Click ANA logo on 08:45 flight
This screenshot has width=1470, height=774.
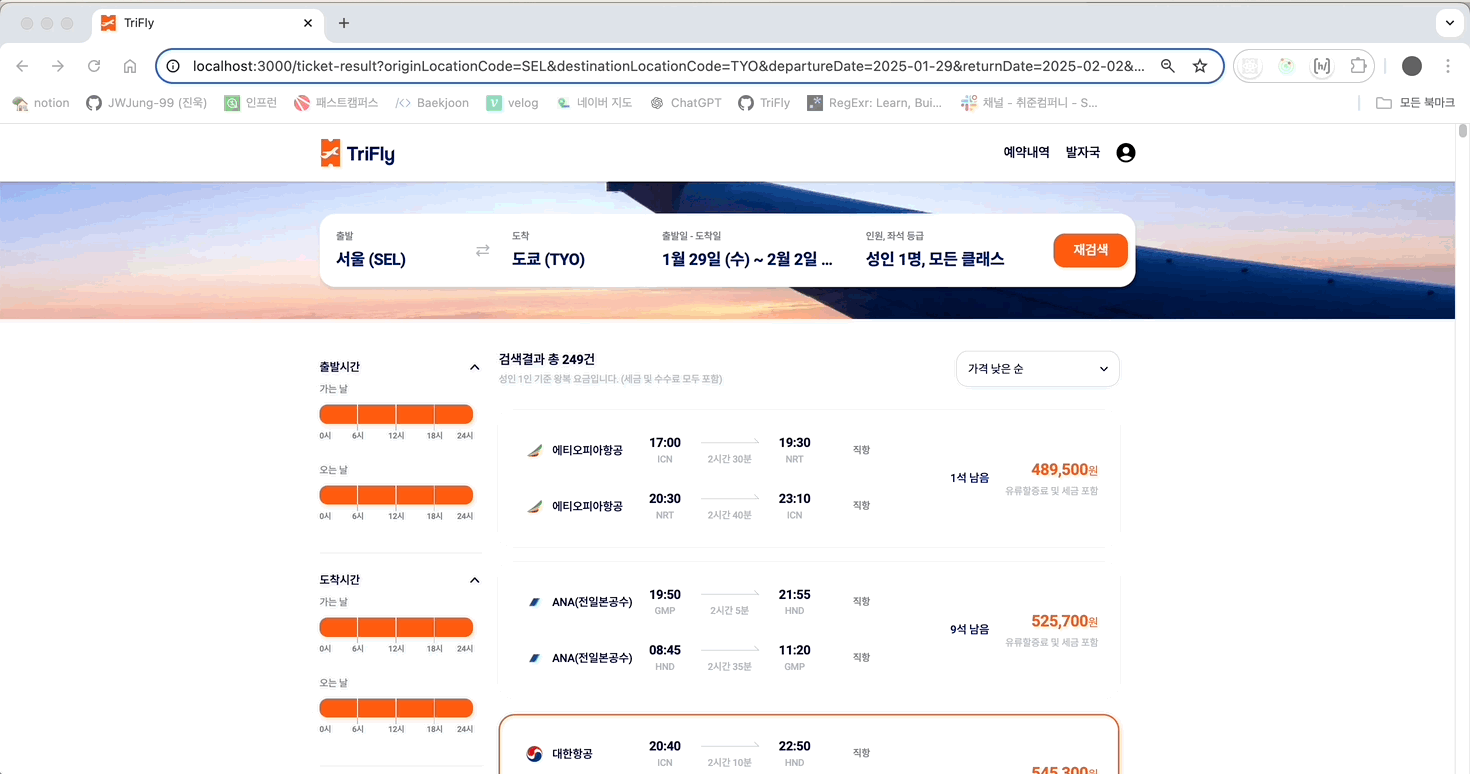(535, 658)
